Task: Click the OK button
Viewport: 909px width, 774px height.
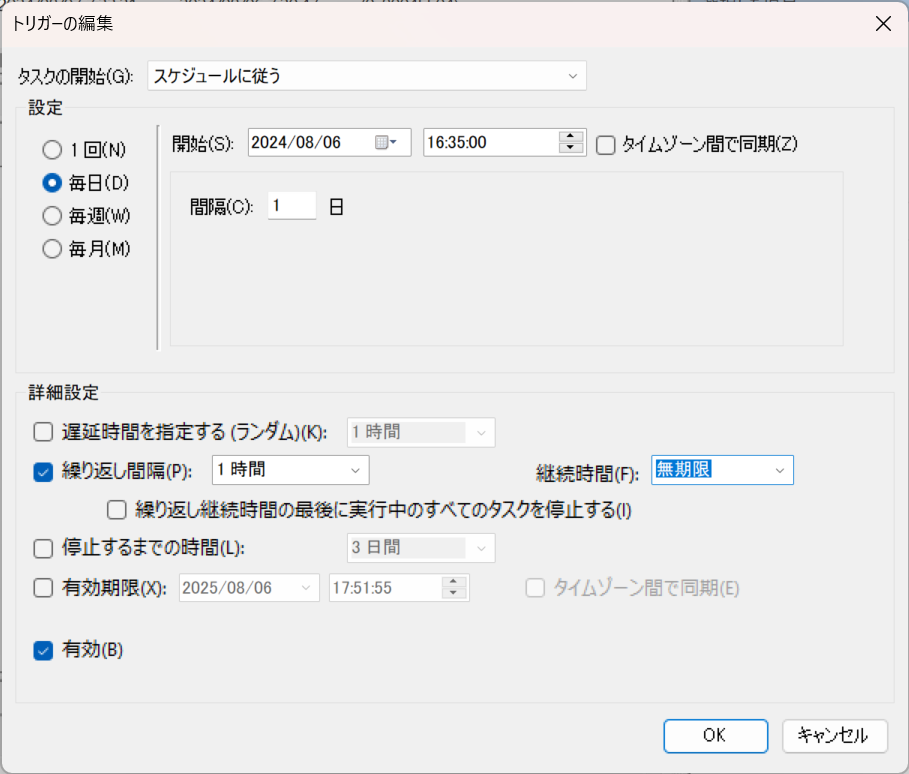Action: click(715, 735)
